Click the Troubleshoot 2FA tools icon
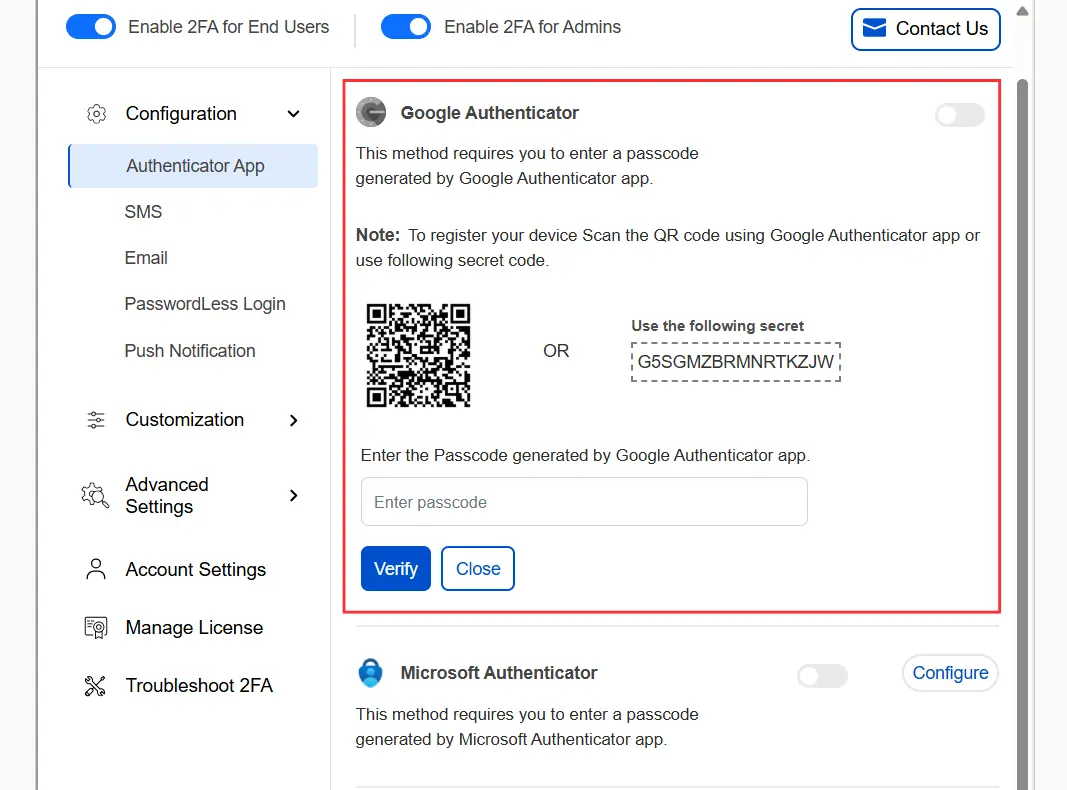 pos(95,686)
